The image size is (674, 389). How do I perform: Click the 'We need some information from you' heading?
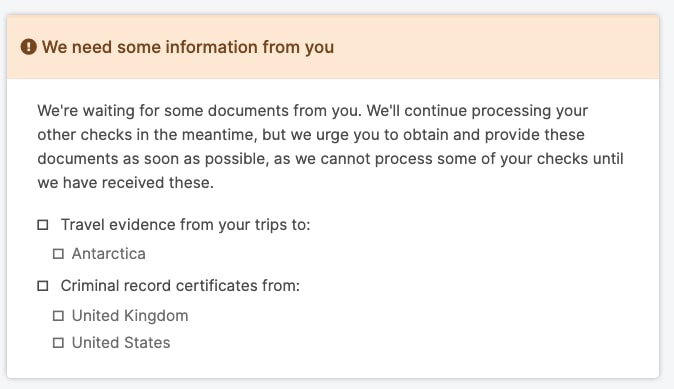pyautogui.click(x=188, y=47)
